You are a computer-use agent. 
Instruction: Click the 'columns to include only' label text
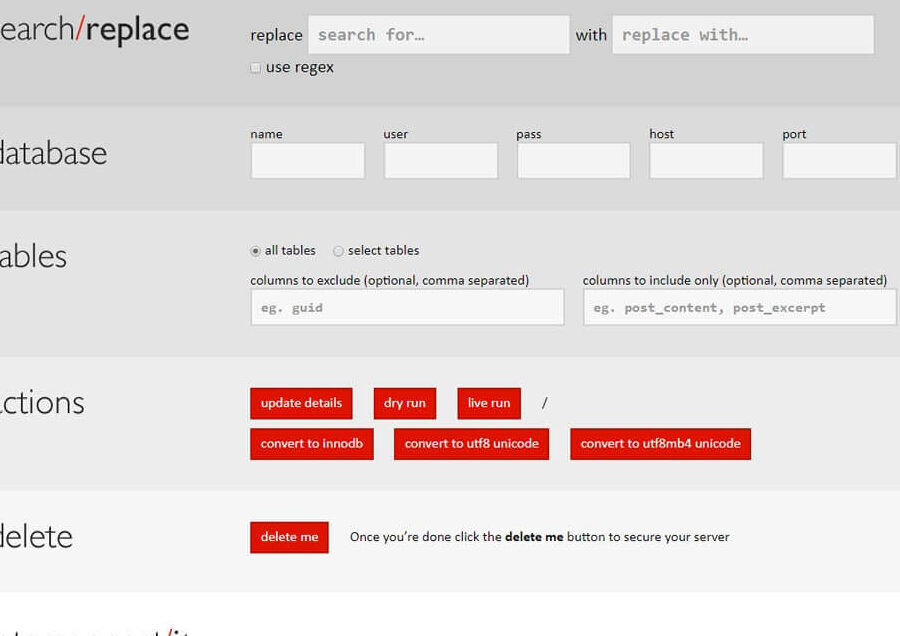(735, 281)
